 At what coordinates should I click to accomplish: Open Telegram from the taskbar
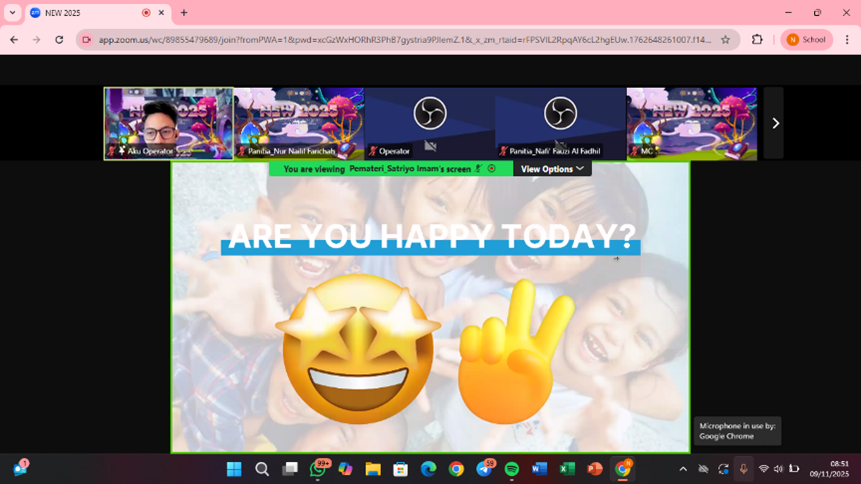484,469
